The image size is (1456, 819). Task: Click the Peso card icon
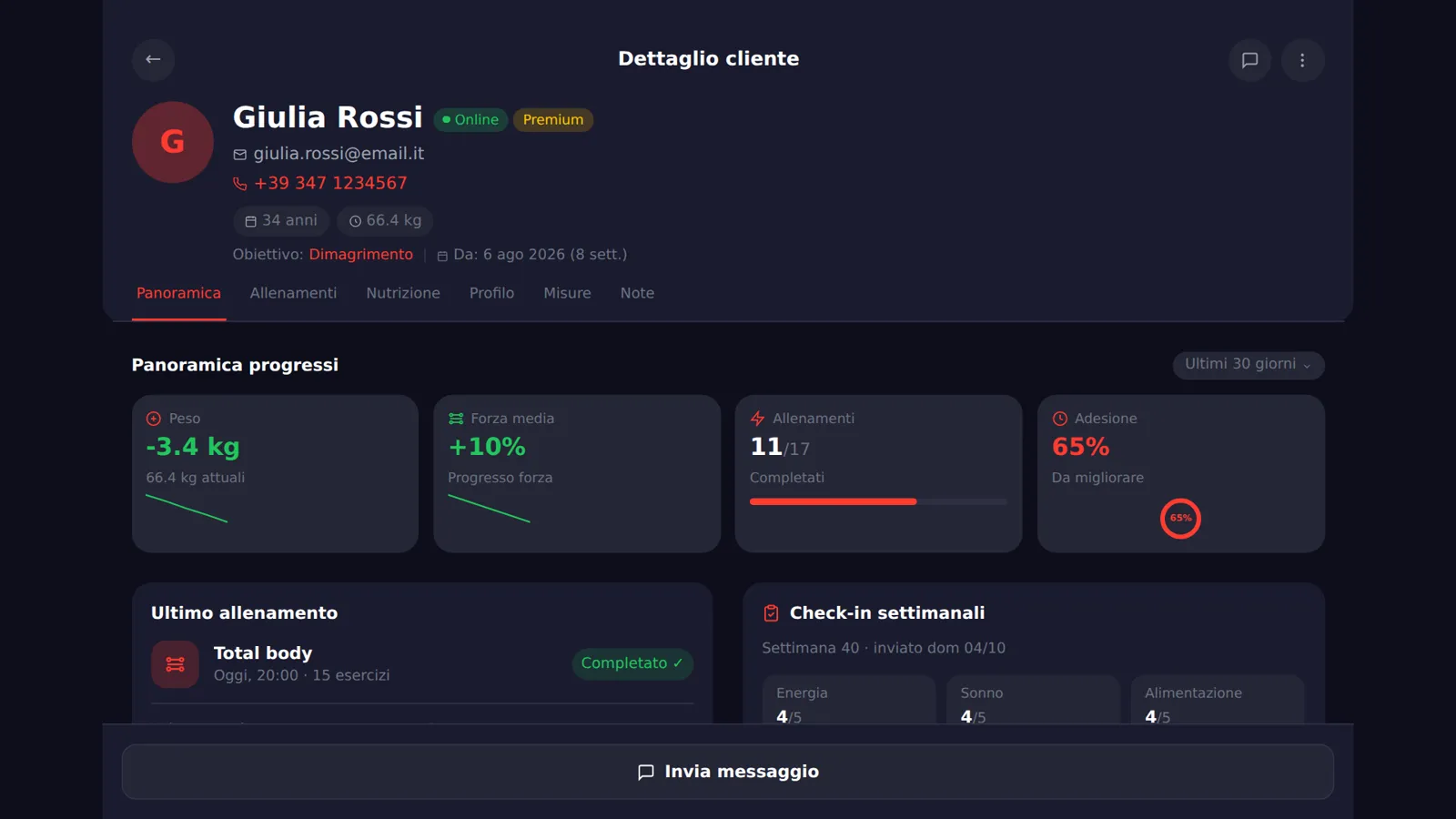point(154,419)
